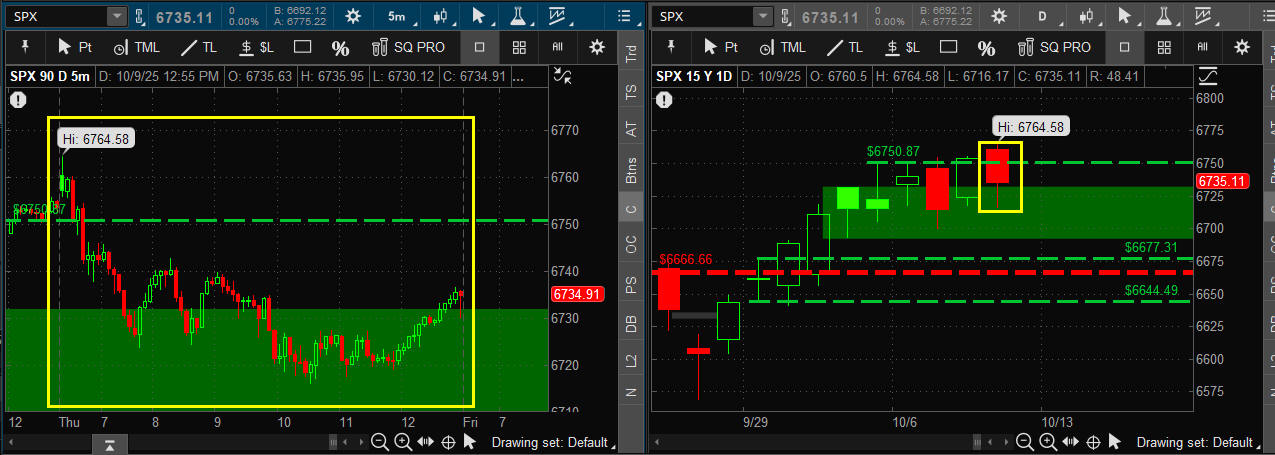Viewport: 1275px width, 455px height.
Task: Open the 5m timeframe dropdown
Action: click(x=397, y=16)
